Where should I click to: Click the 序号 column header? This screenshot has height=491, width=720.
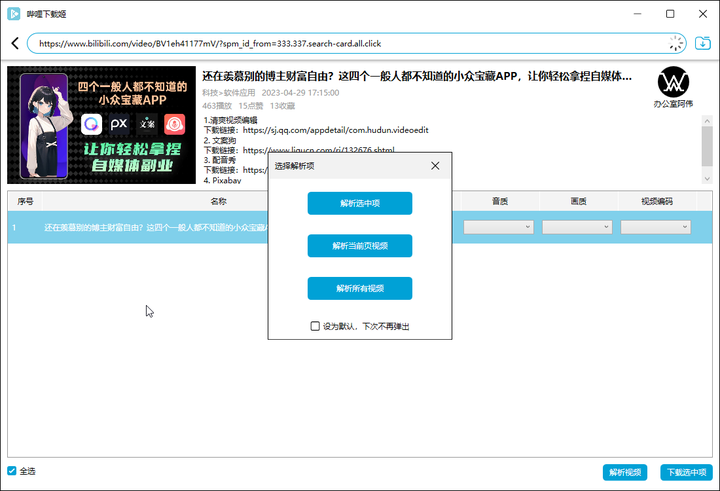pyautogui.click(x=25, y=201)
